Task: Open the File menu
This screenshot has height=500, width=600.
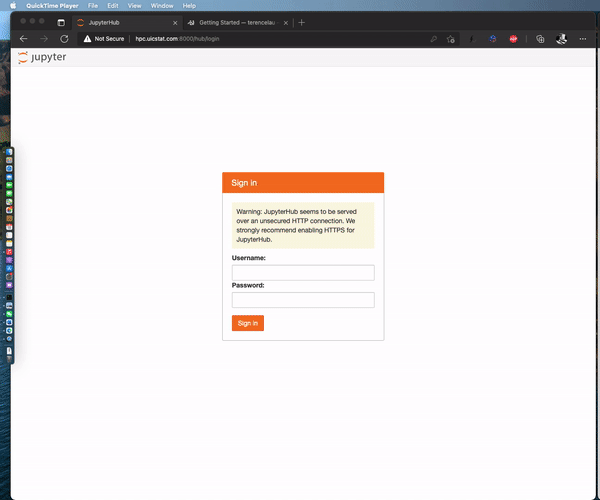Action: tap(93, 6)
